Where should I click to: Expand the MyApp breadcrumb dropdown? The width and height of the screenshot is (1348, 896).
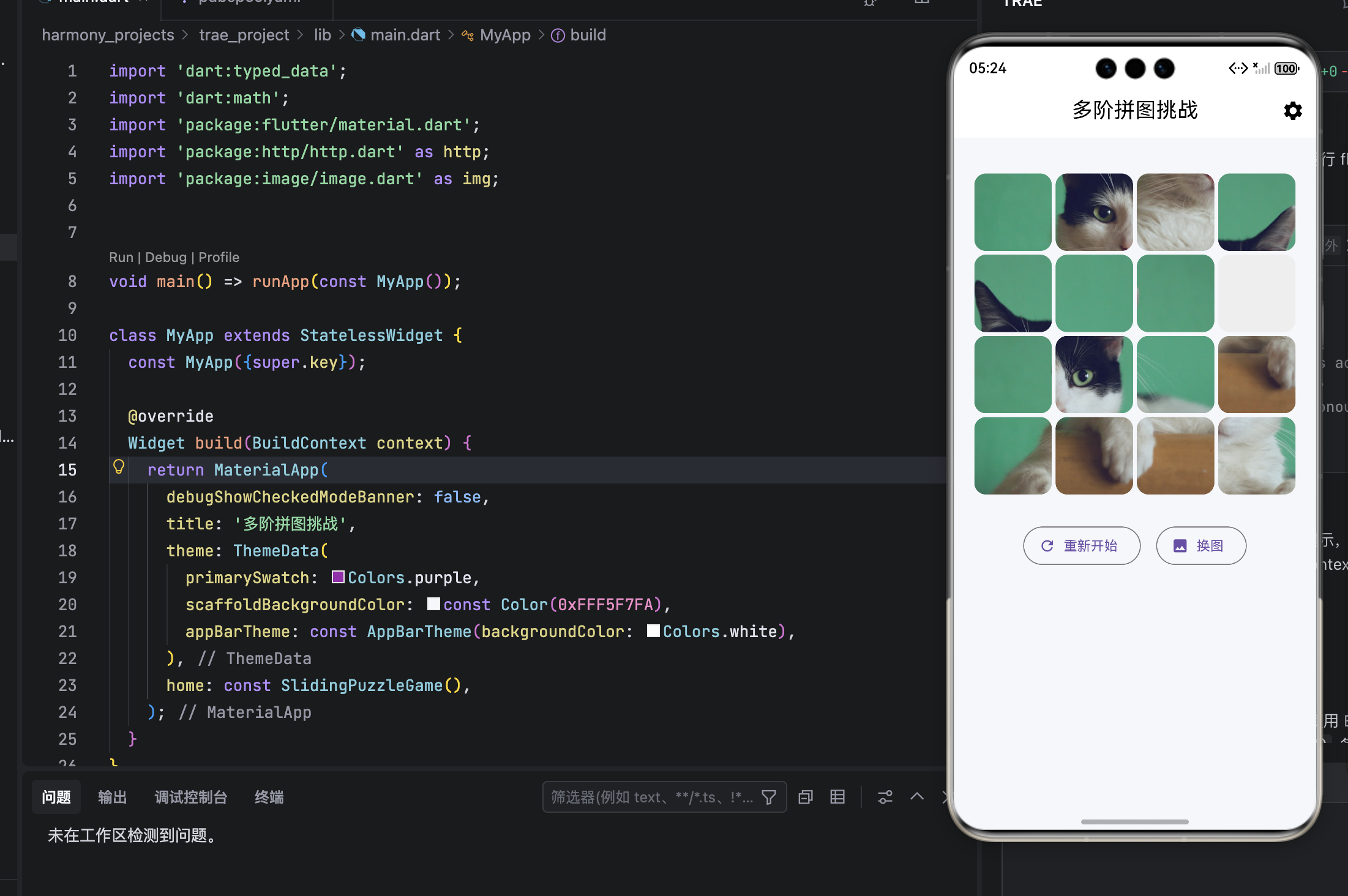(x=504, y=35)
